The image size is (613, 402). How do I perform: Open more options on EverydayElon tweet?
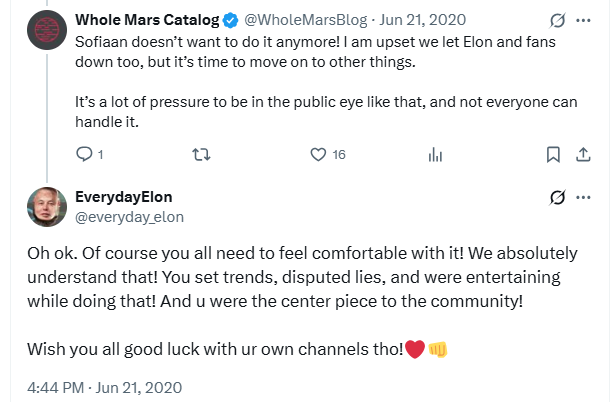(583, 198)
